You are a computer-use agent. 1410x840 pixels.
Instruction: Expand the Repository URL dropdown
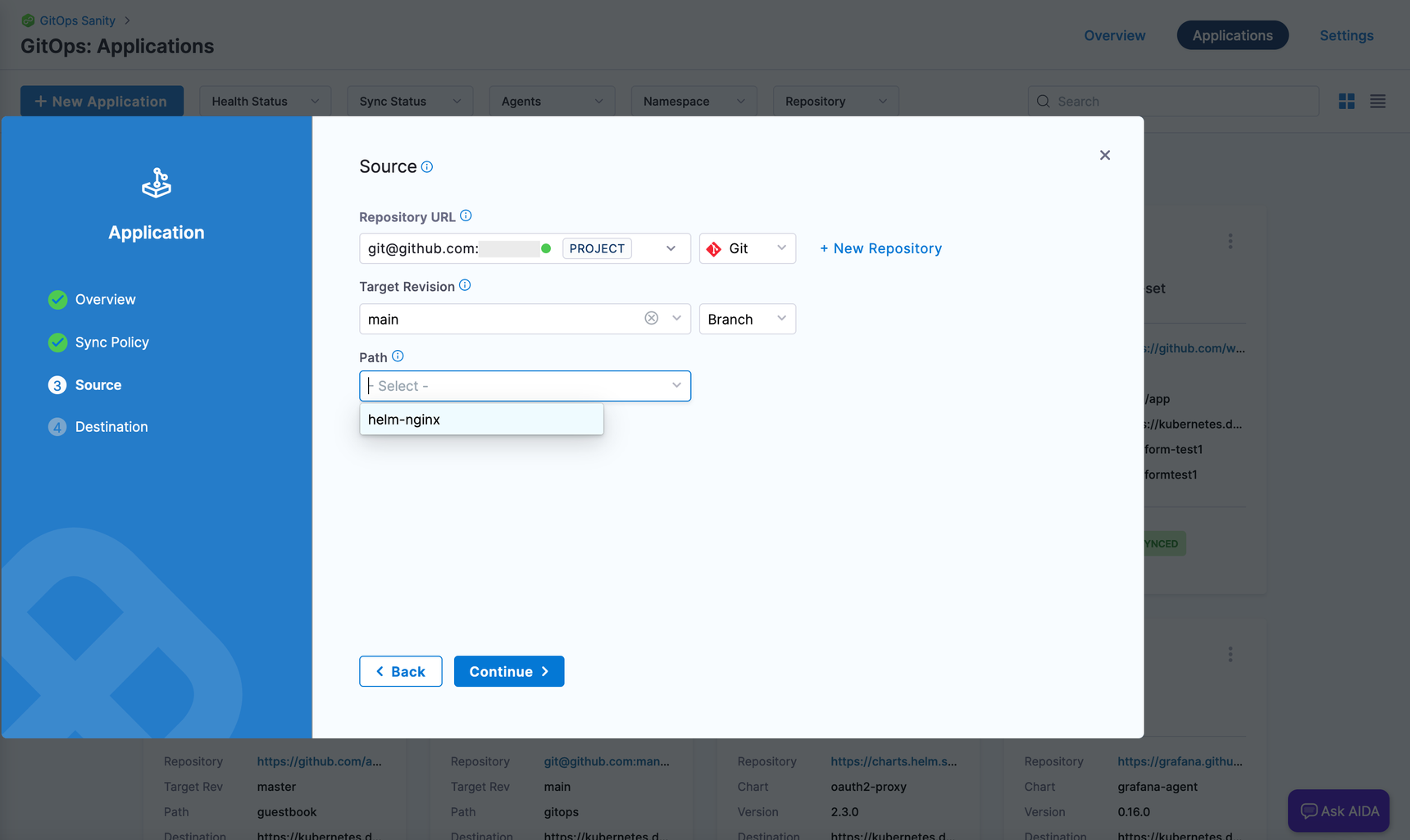pos(671,248)
